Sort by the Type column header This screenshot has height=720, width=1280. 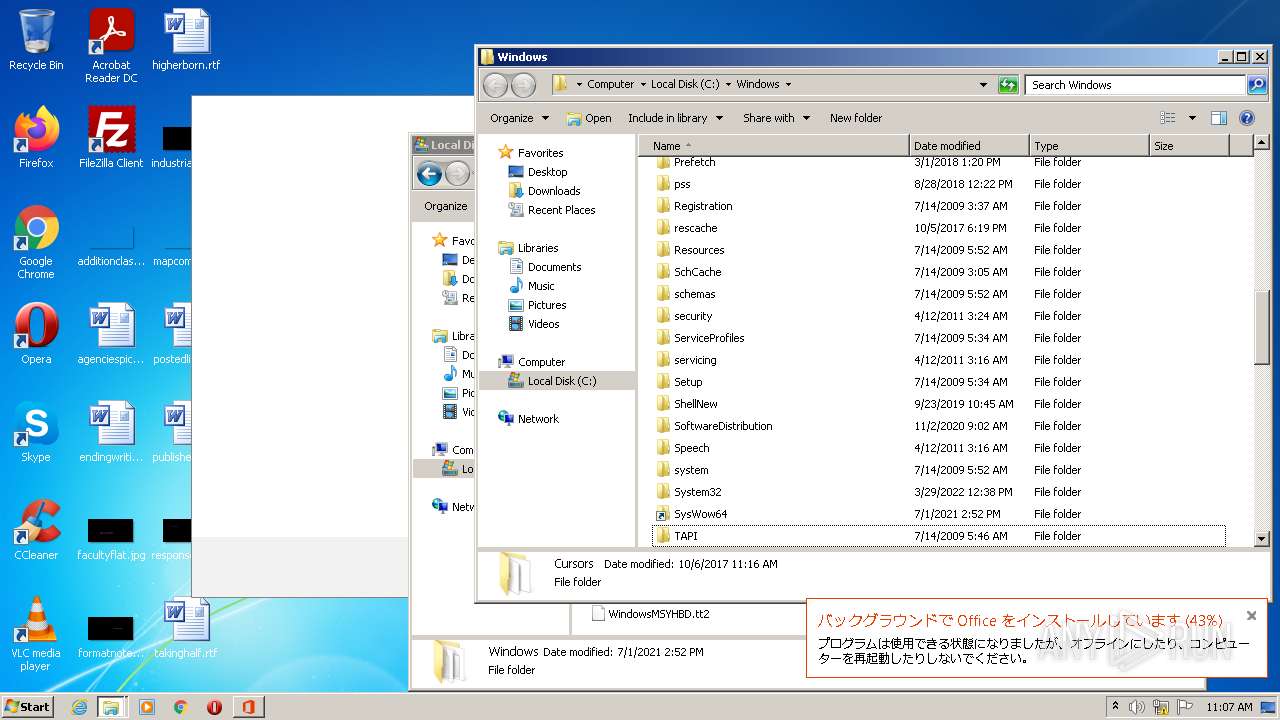(1089, 146)
